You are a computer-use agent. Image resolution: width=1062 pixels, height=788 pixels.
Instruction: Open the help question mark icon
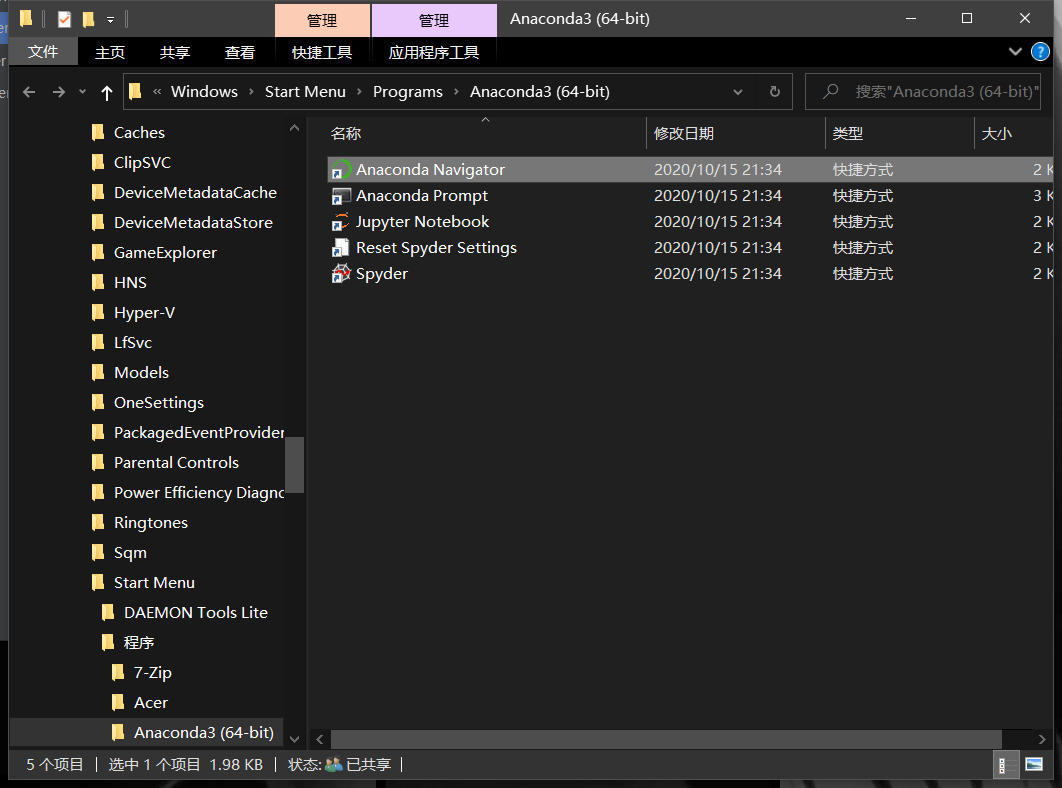(1040, 51)
